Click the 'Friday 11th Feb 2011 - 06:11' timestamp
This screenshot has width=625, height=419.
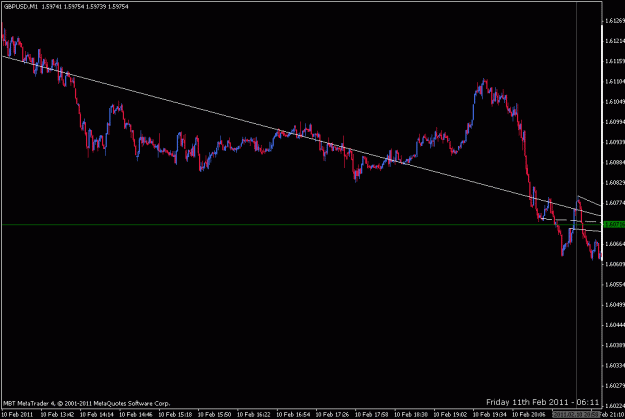tap(542, 402)
